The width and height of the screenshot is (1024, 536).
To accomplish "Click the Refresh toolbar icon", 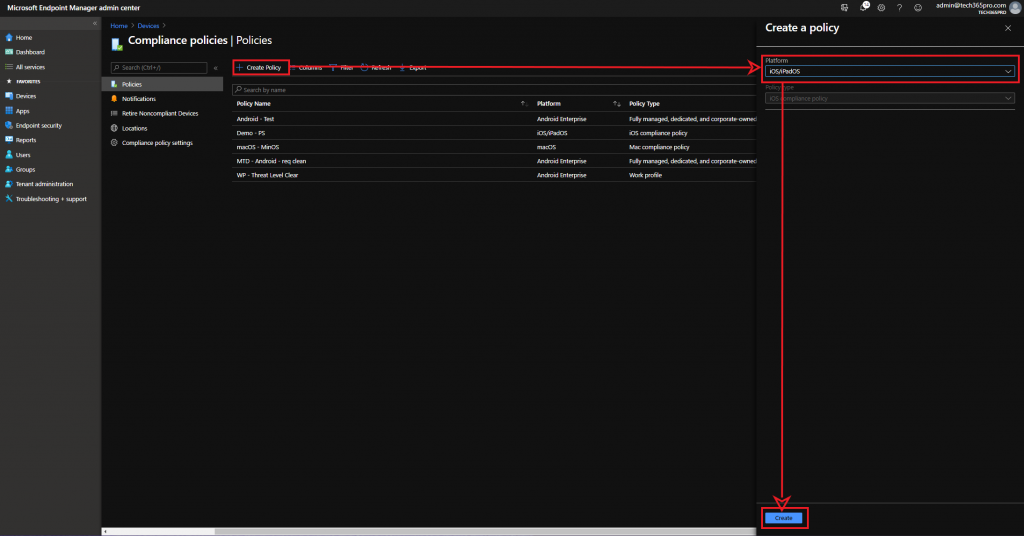I will point(365,67).
